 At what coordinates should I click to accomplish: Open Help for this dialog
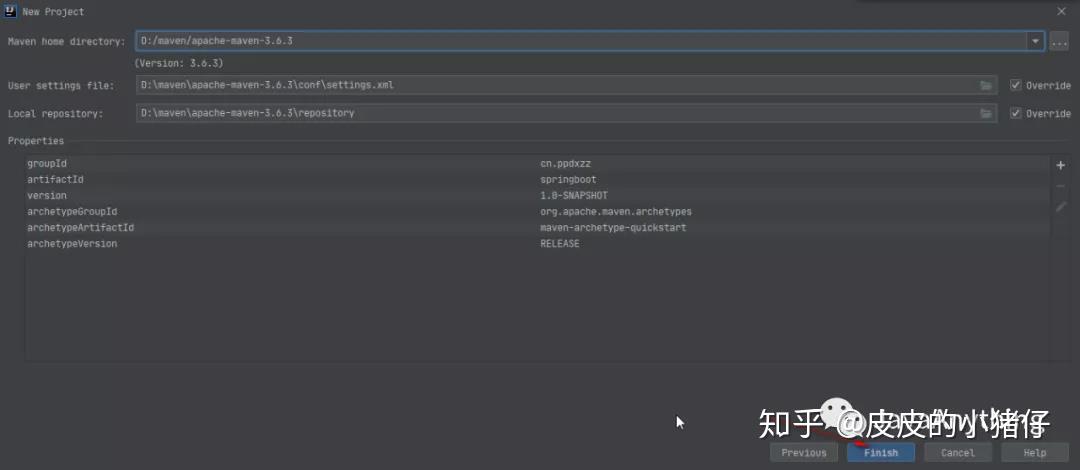coord(1035,453)
